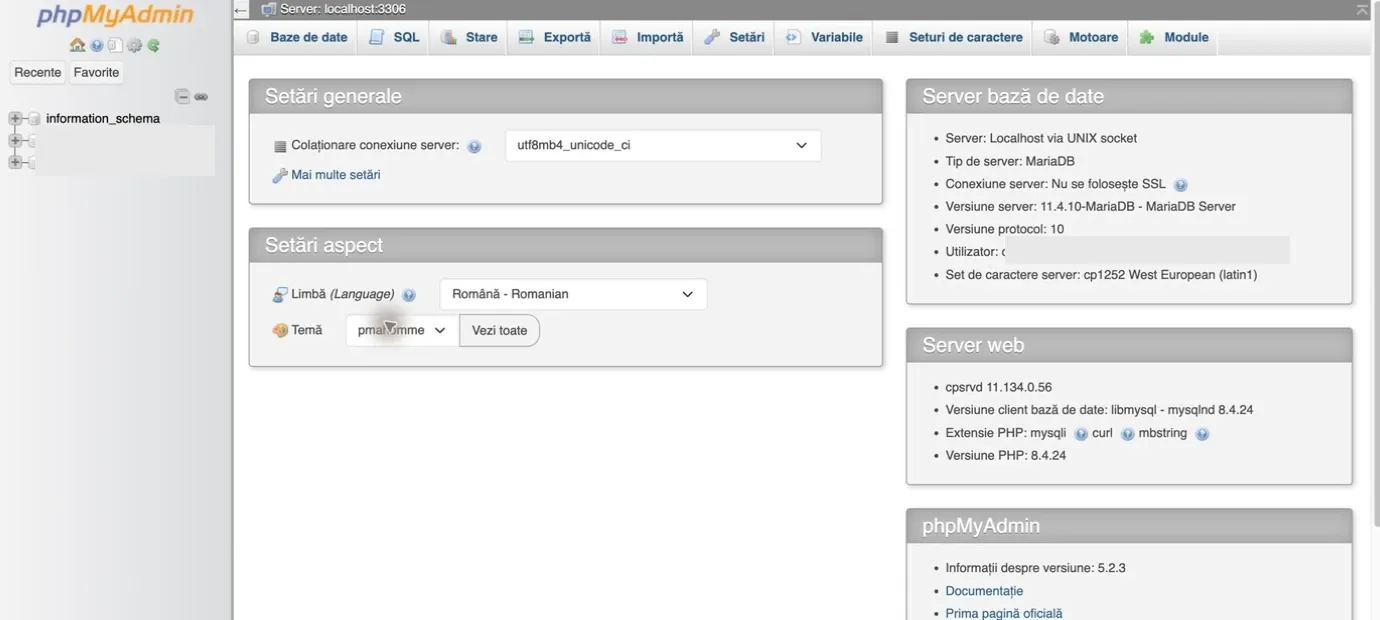Click the Server web panel header
This screenshot has width=1380, height=620.
pos(1129,345)
